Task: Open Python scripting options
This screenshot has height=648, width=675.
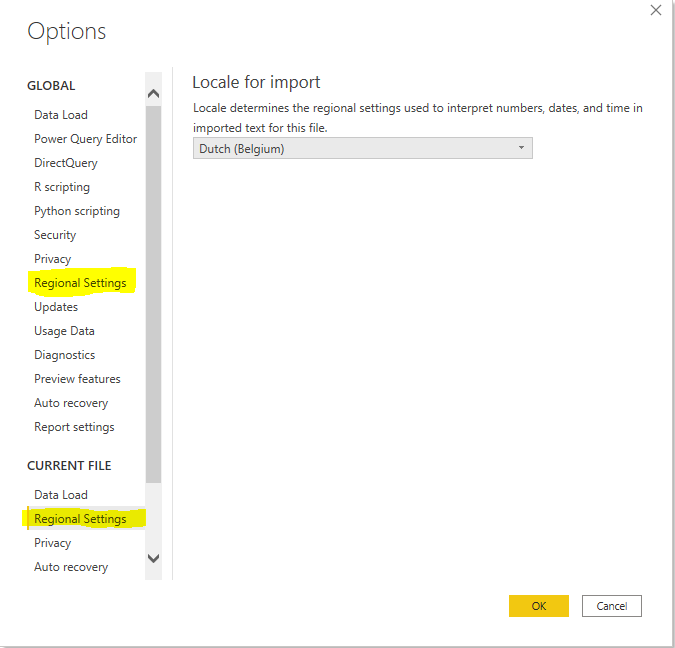Action: point(77,211)
